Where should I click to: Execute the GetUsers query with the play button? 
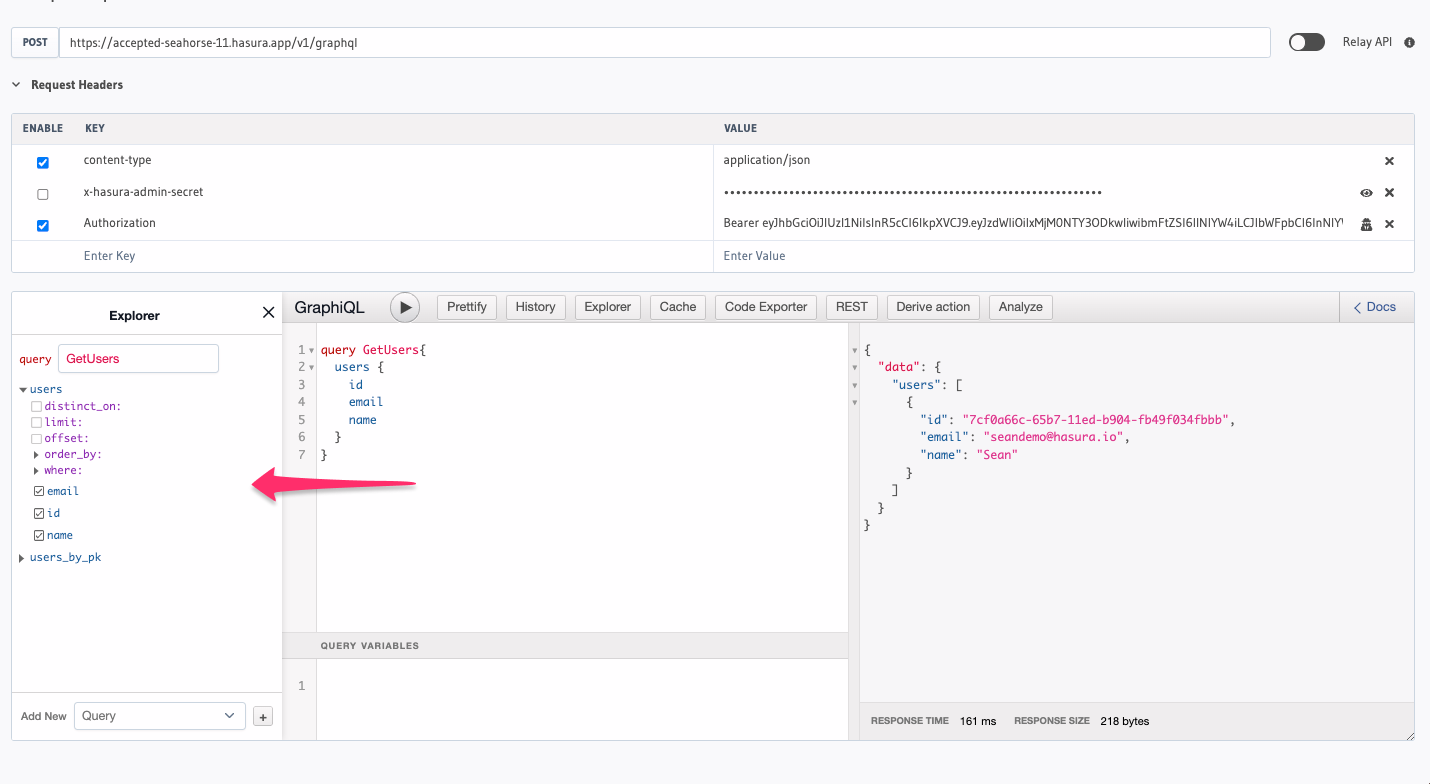tap(404, 307)
